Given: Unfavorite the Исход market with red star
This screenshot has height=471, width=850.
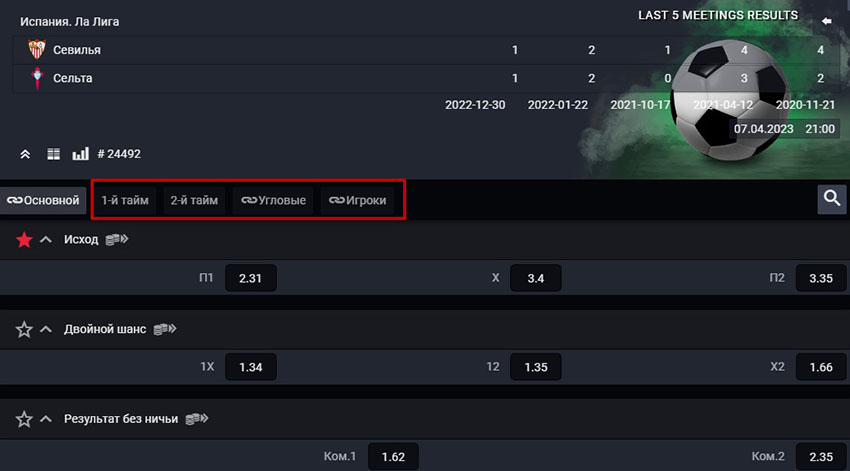Looking at the screenshot, I should (x=24, y=240).
